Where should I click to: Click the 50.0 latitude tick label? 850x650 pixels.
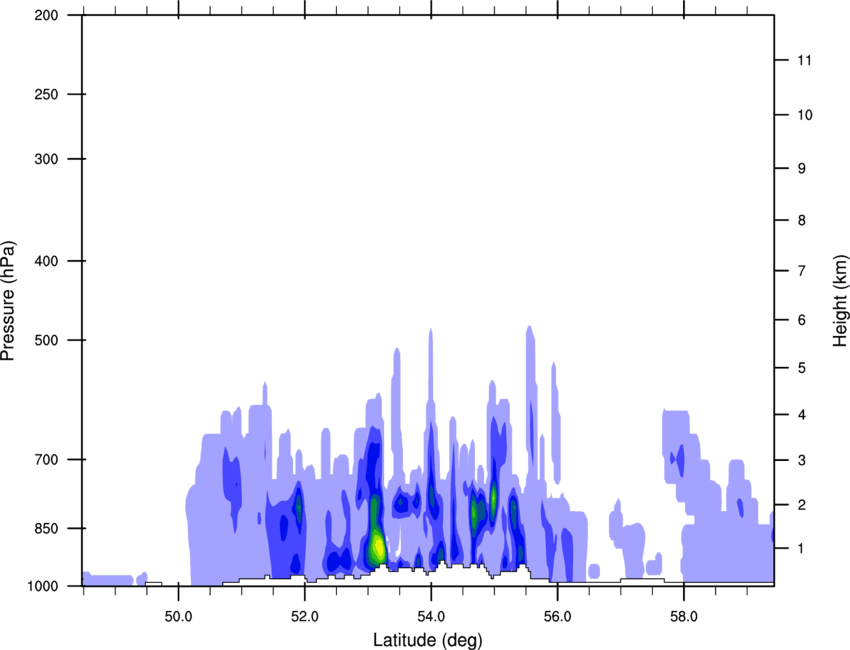pos(178,617)
